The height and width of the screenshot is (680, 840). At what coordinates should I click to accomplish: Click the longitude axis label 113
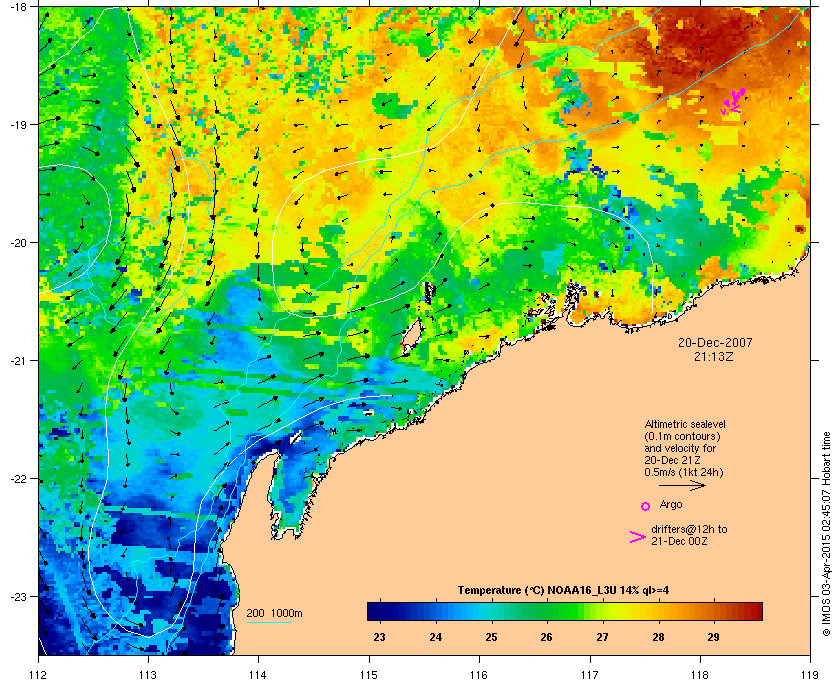click(148, 674)
